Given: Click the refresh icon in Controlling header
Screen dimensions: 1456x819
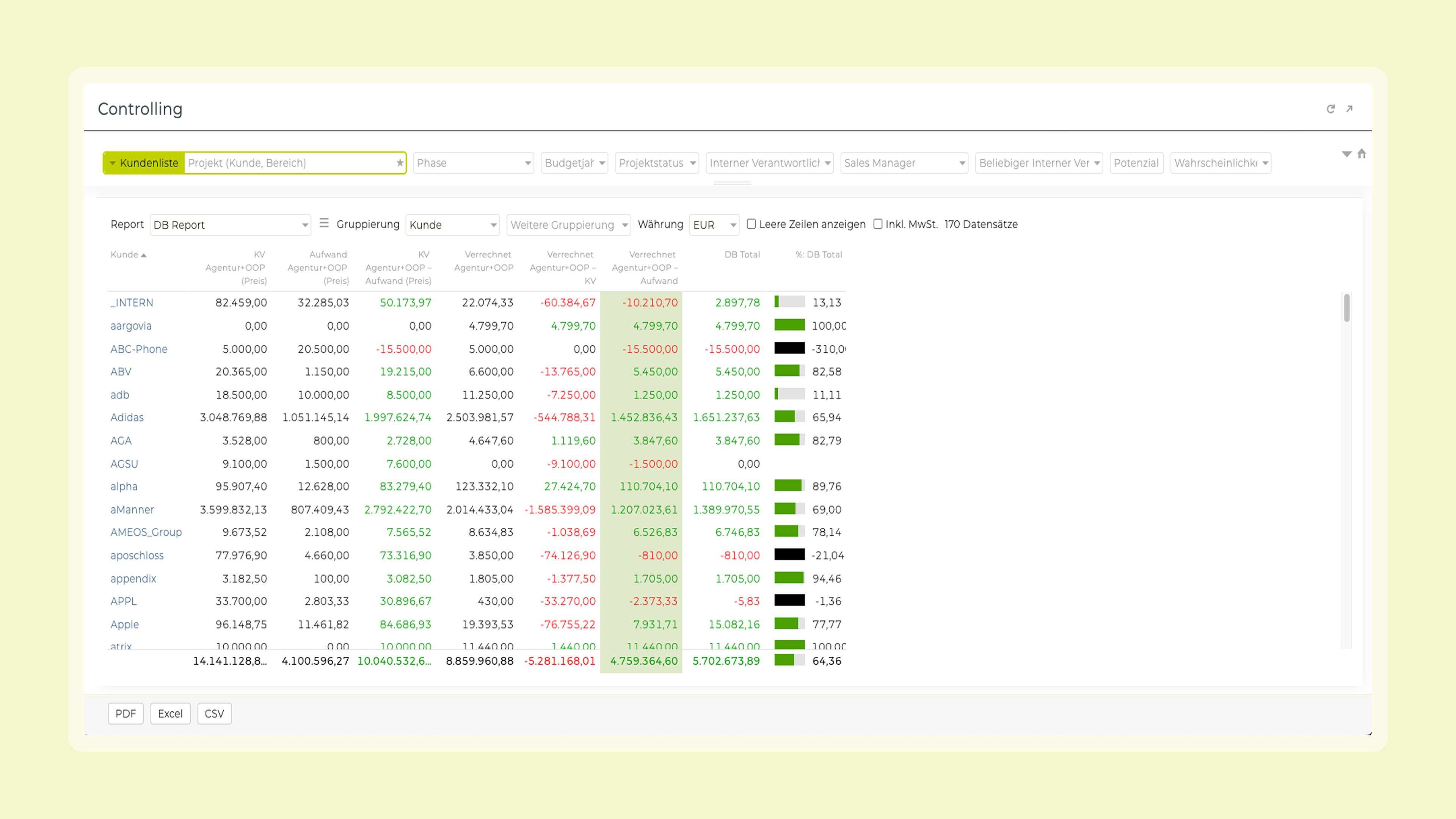Looking at the screenshot, I should click(x=1330, y=109).
